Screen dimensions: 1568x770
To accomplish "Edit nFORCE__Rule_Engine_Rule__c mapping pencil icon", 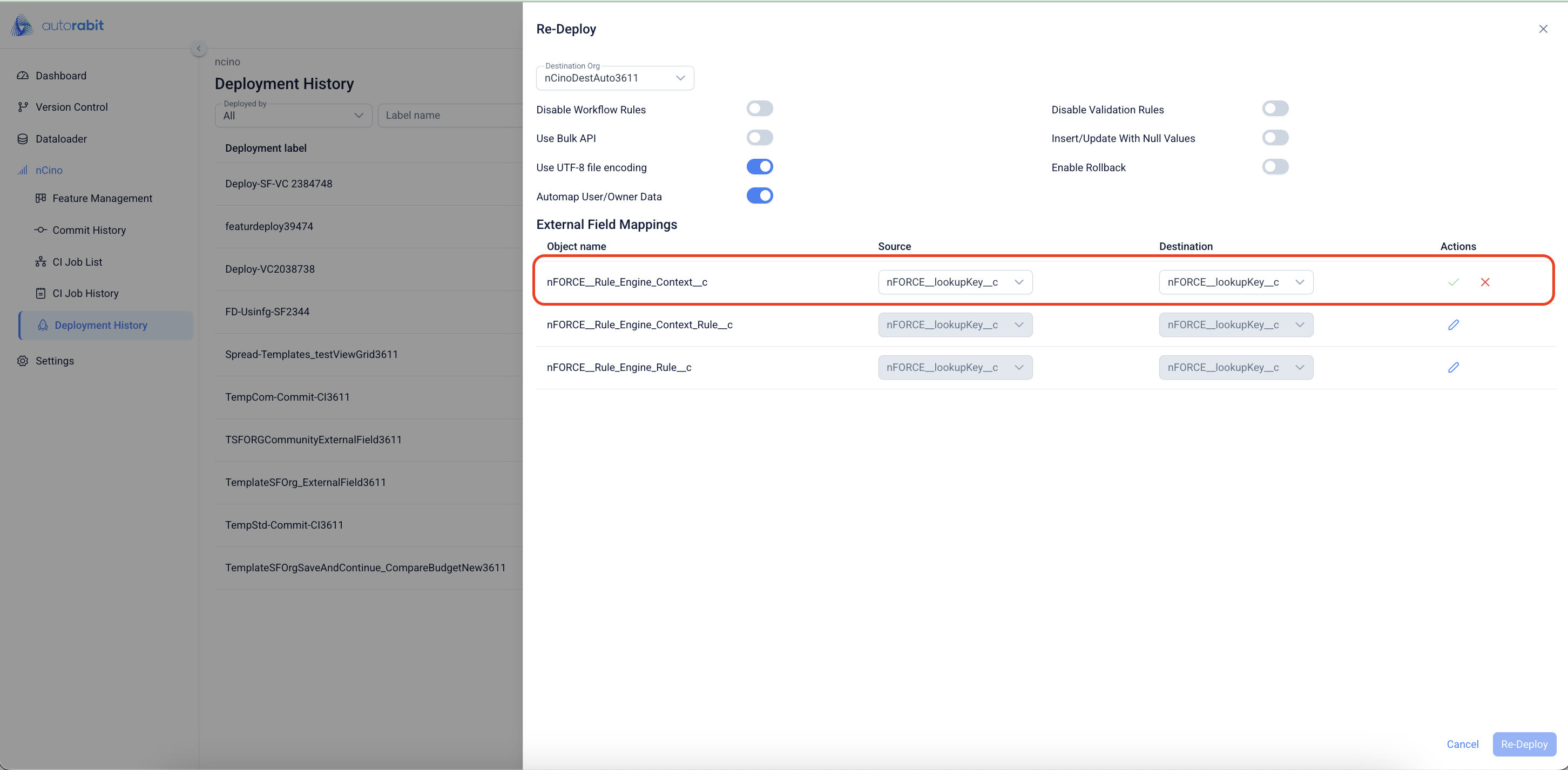I will [1453, 367].
